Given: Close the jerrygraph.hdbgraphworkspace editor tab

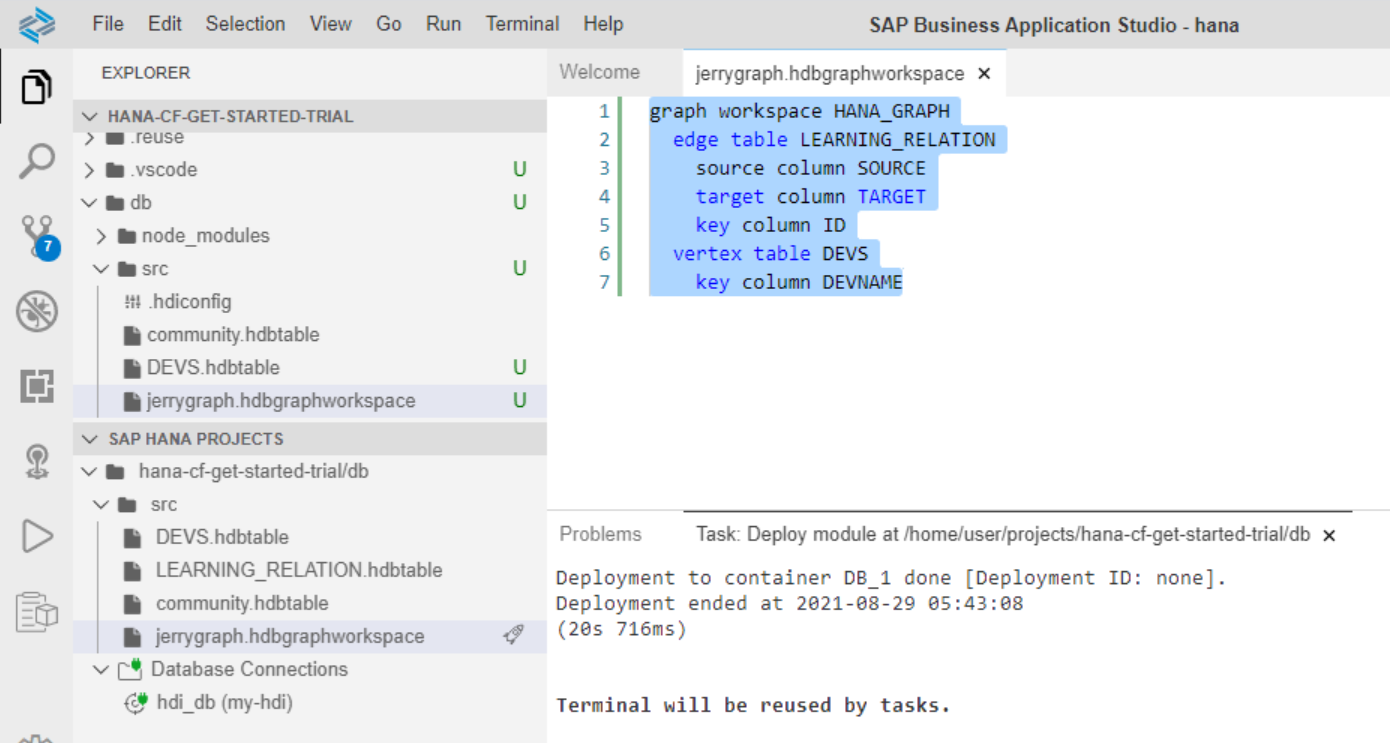Looking at the screenshot, I should [x=984, y=74].
